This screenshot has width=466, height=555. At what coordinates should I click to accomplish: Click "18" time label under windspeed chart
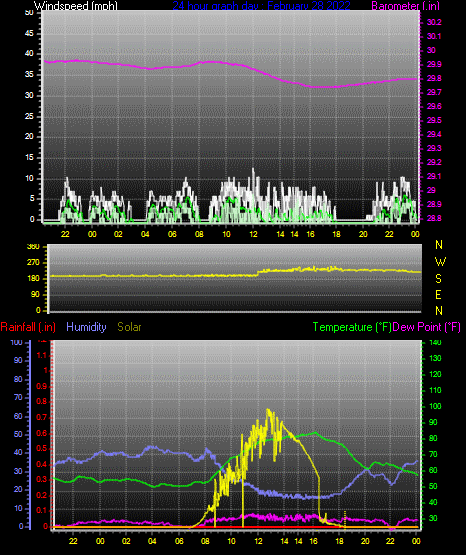click(336, 234)
